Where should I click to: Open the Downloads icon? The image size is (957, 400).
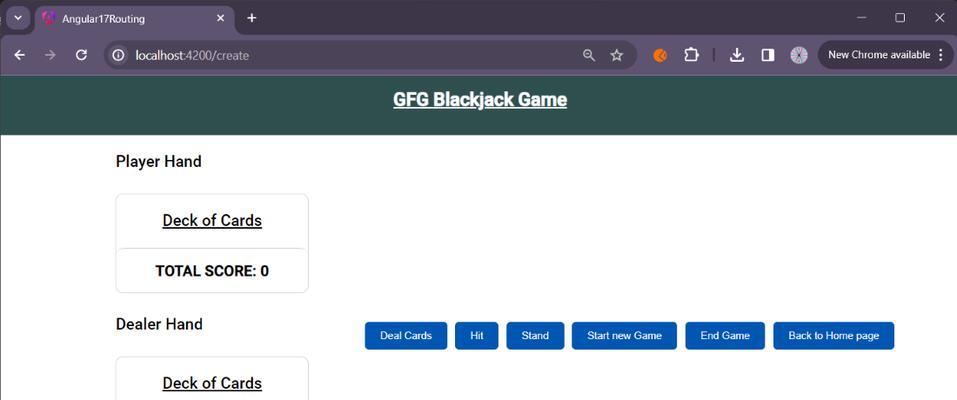click(x=737, y=56)
